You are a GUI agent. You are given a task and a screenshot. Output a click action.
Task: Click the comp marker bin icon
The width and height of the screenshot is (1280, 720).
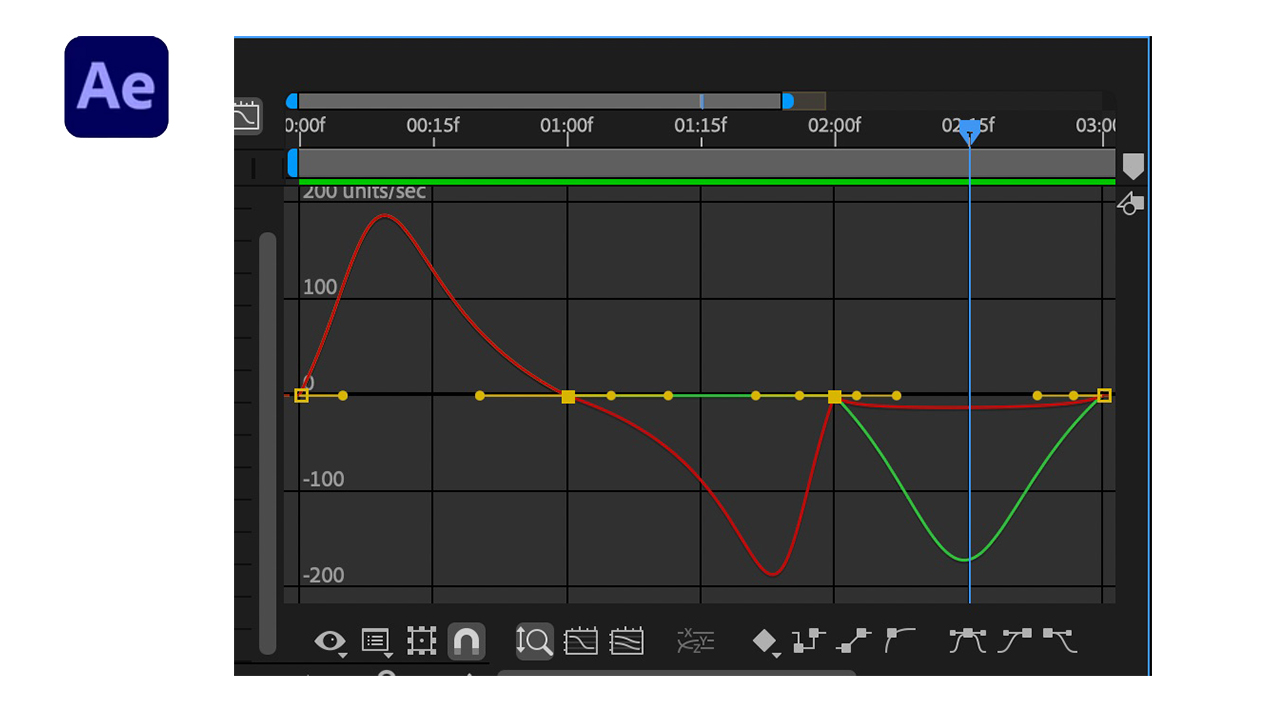click(1132, 166)
